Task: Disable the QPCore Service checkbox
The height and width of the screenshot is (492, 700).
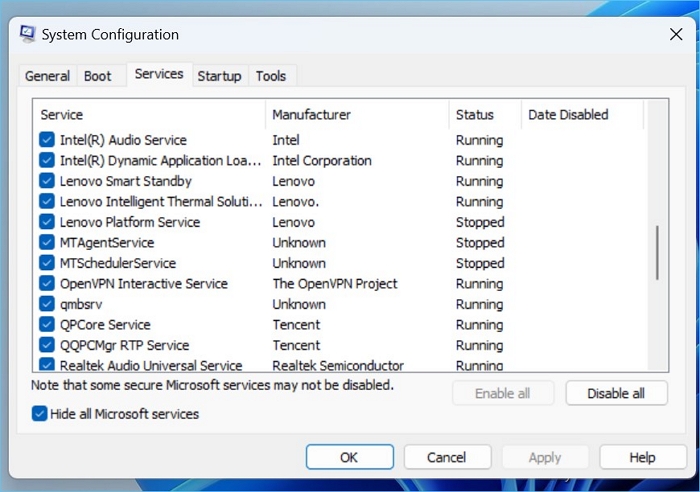Action: click(47, 325)
